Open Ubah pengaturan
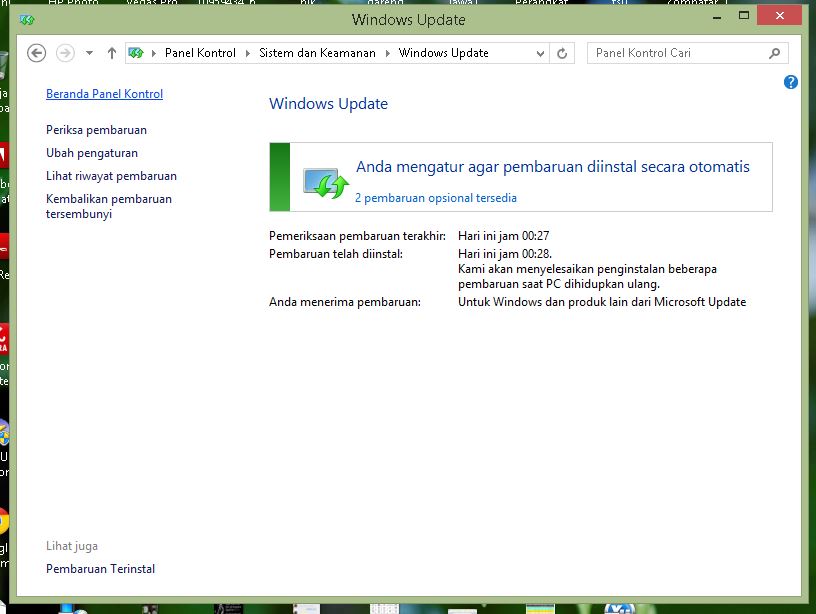816x614 pixels. point(92,153)
